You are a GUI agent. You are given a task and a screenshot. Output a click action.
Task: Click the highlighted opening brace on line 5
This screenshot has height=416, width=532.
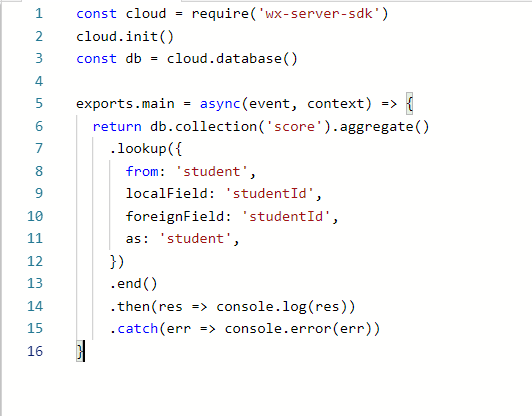pyautogui.click(x=410, y=104)
